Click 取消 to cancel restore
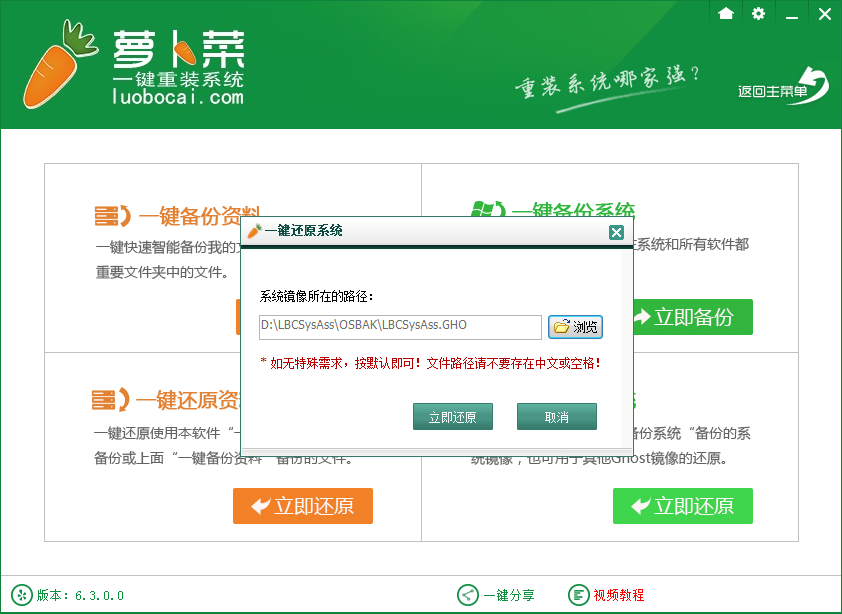Viewport: 842px width, 614px height. pos(557,417)
